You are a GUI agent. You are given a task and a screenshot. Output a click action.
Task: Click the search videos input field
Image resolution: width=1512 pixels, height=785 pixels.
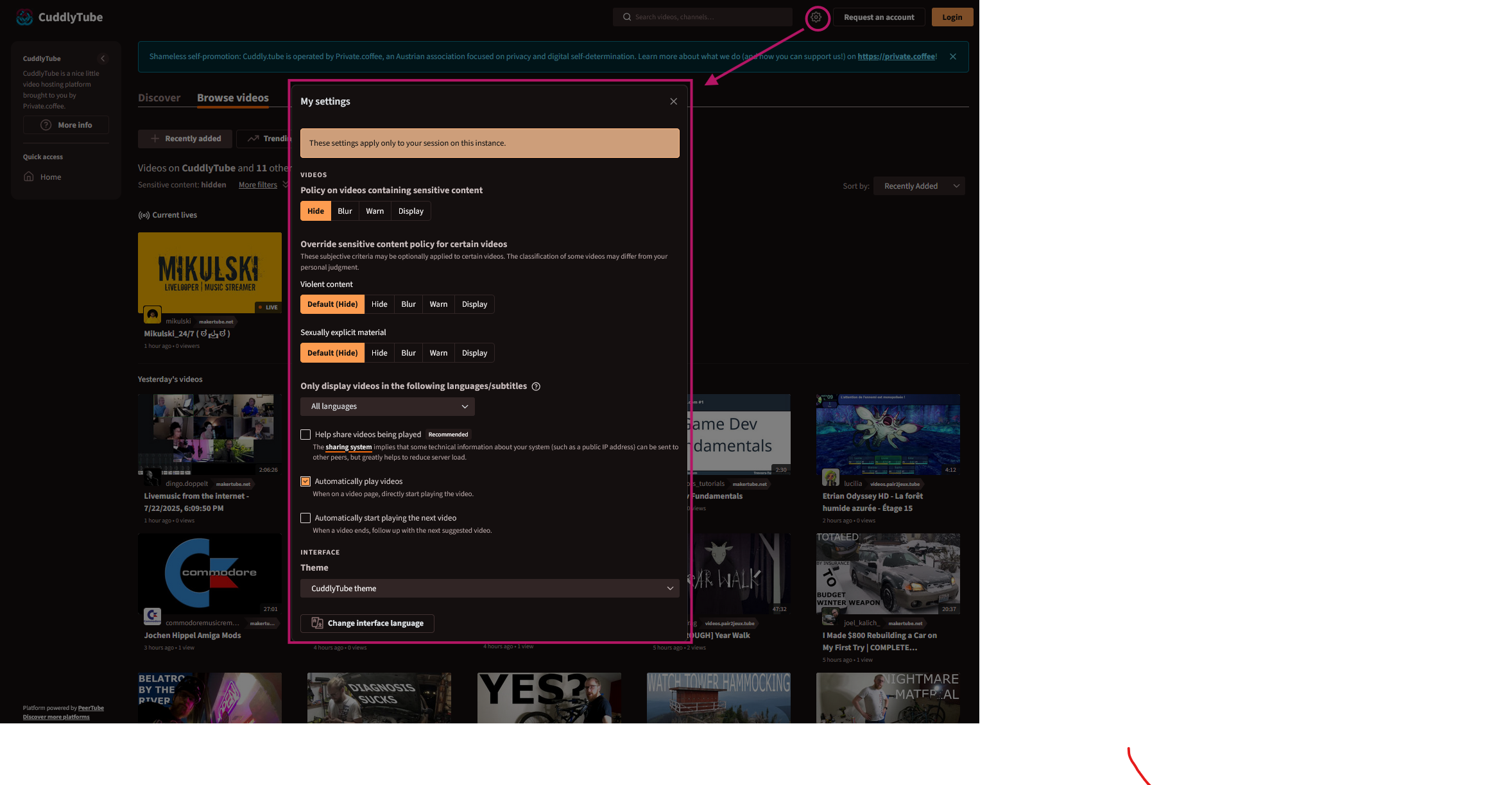709,17
